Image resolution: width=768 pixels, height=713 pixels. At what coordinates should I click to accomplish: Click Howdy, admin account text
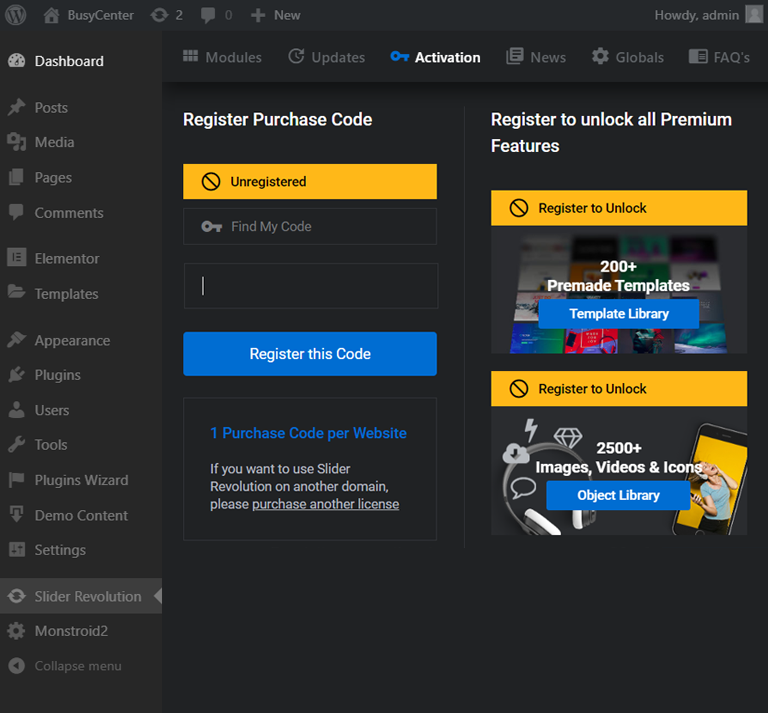point(696,15)
